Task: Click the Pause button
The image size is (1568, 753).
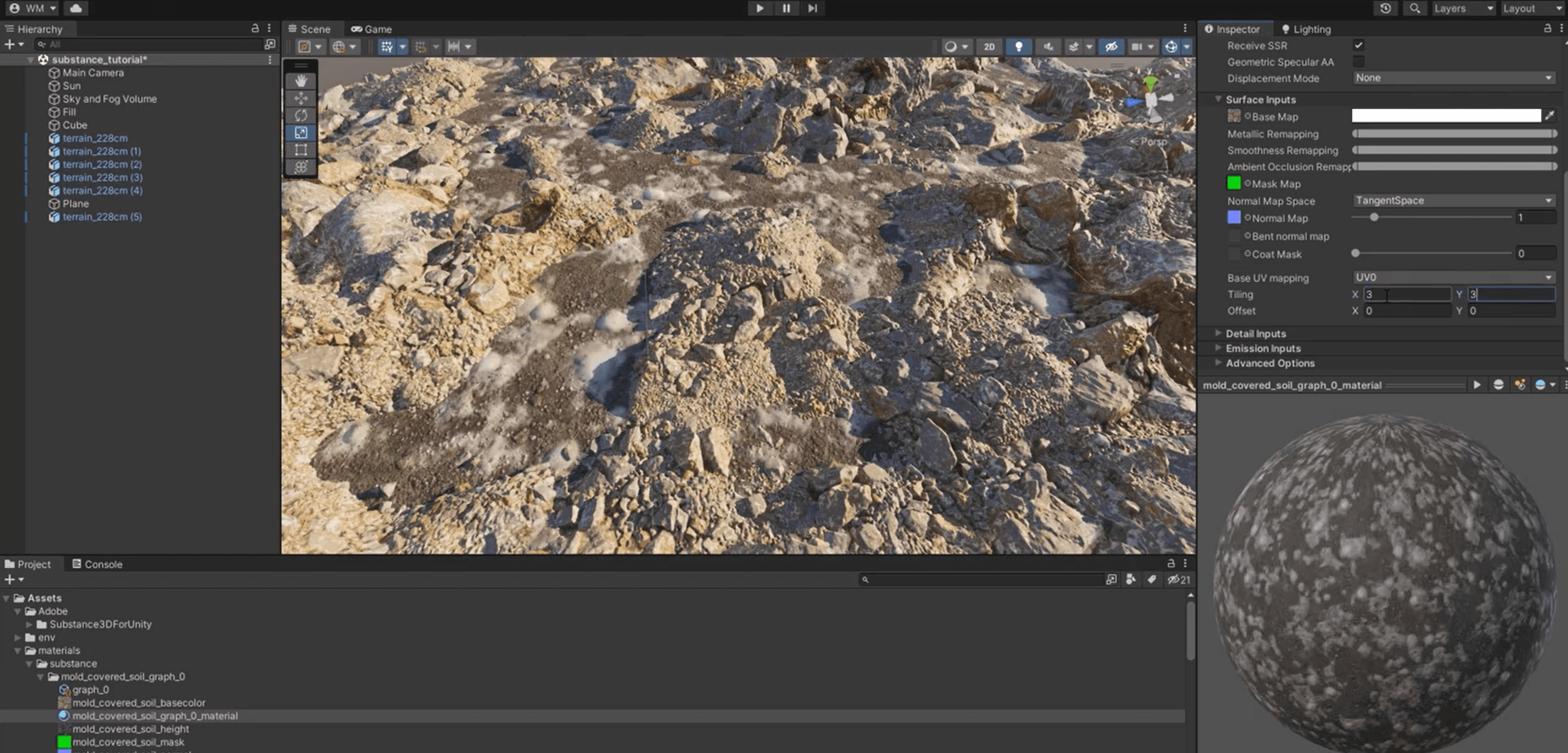Action: click(x=786, y=8)
